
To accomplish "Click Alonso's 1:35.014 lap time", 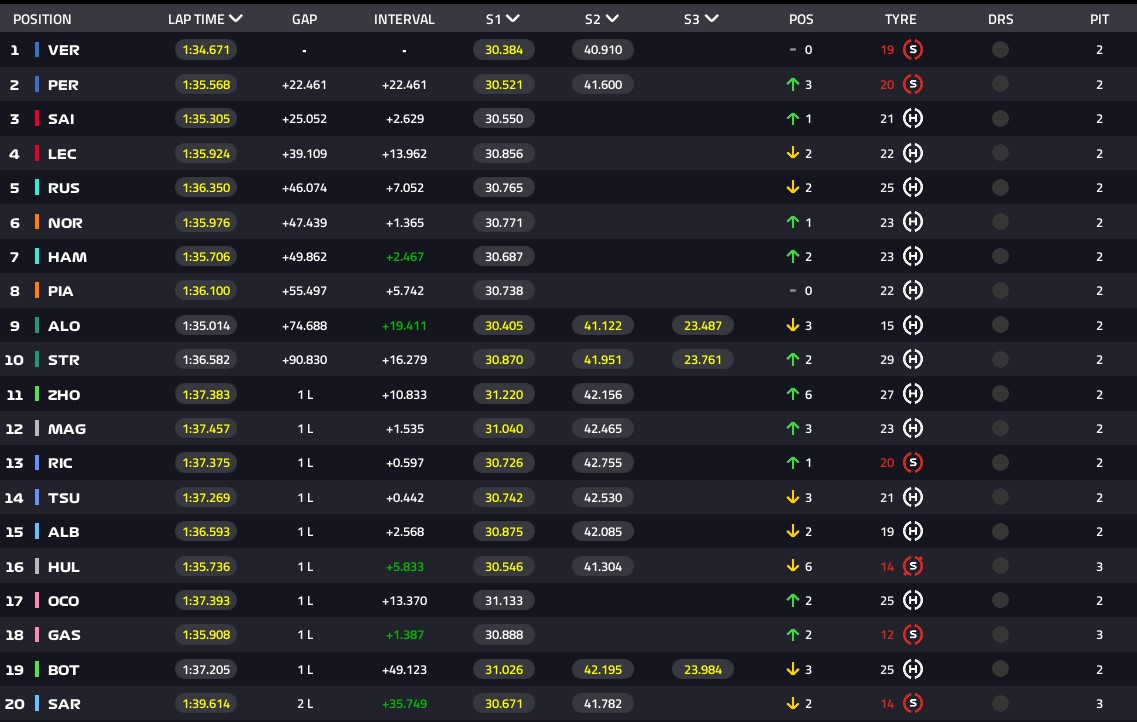I will (207, 325).
